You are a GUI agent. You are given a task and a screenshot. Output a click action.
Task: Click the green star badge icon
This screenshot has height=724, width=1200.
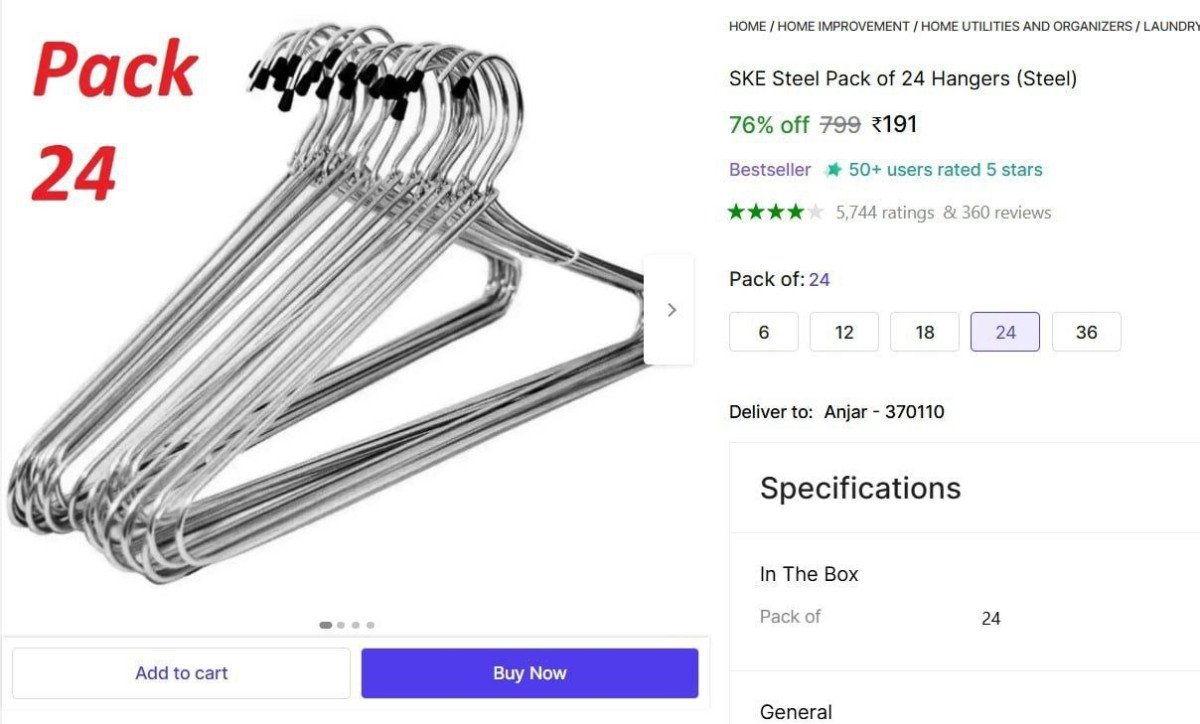tap(833, 170)
